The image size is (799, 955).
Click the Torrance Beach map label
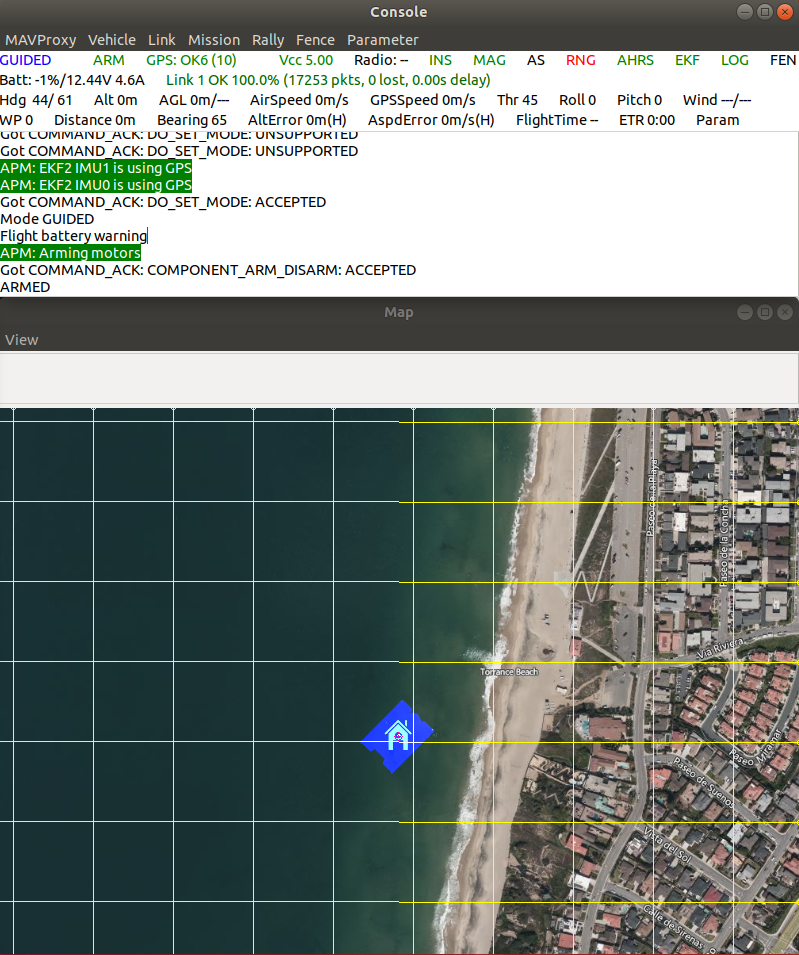509,672
